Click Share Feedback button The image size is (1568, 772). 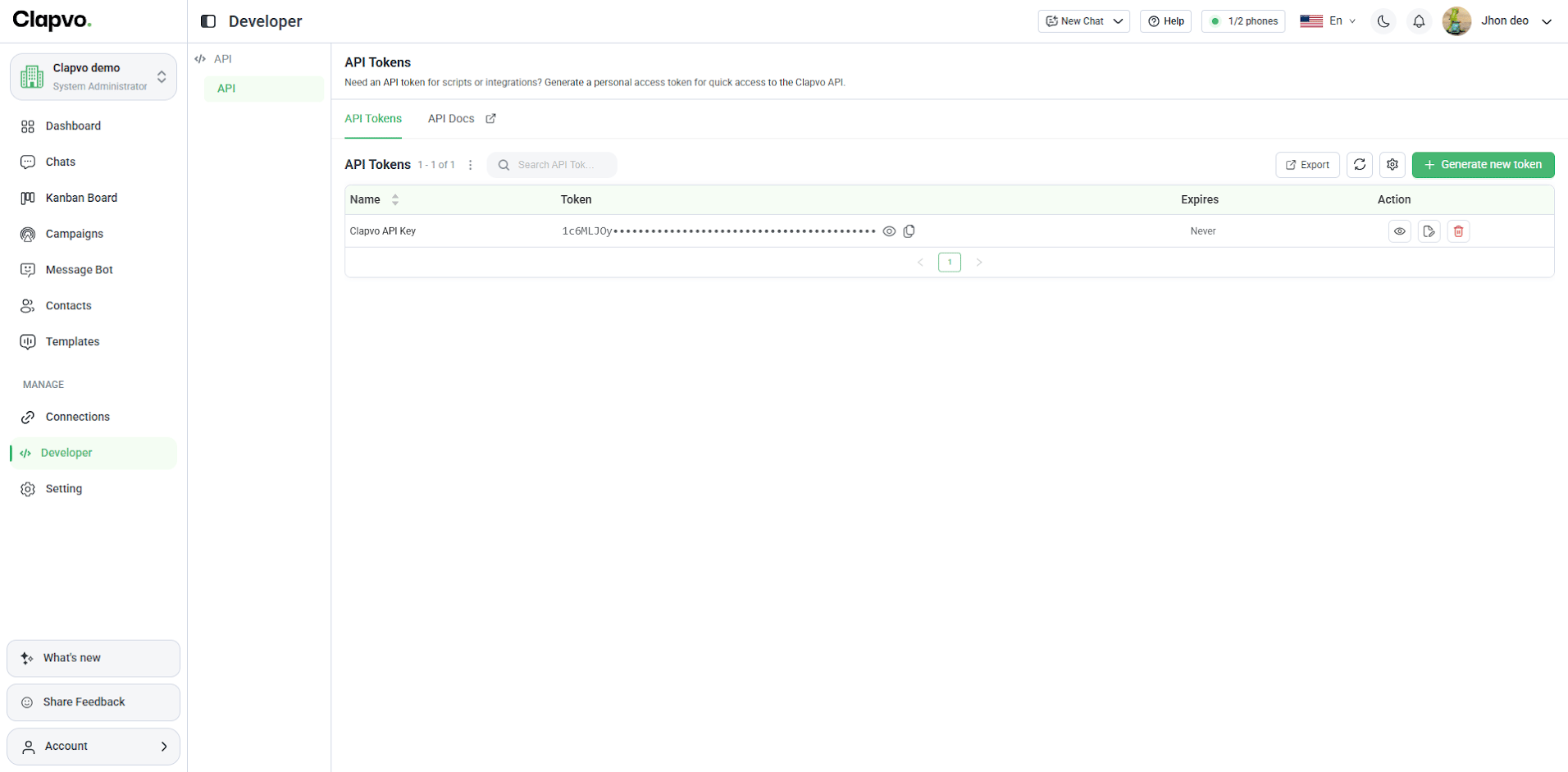coord(93,702)
